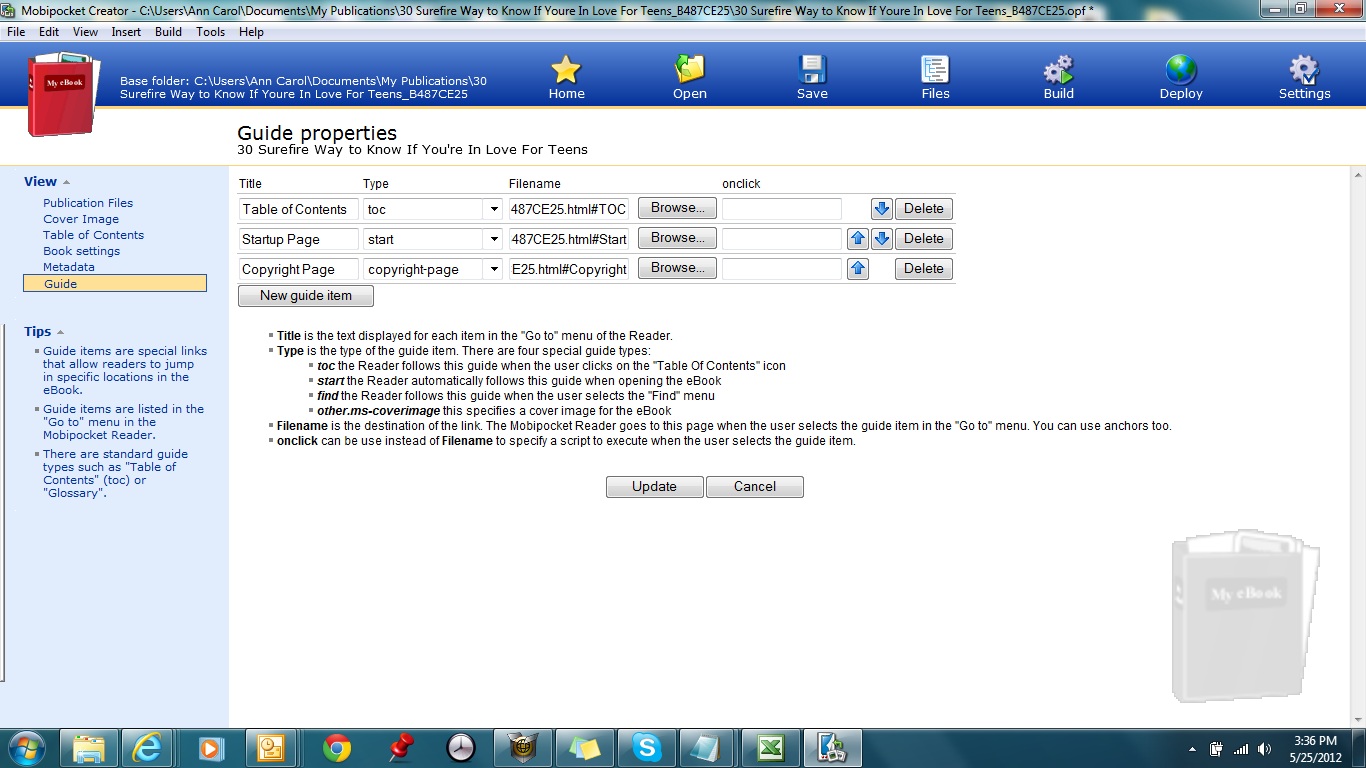The height and width of the screenshot is (768, 1366).
Task: Launch Internet Explorer from the taskbar
Action: point(146,748)
